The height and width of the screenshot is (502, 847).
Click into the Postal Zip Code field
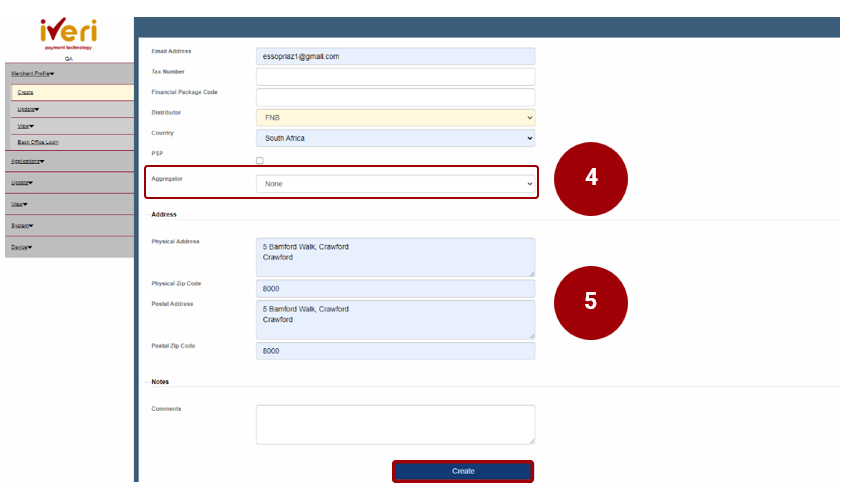[x=395, y=351]
